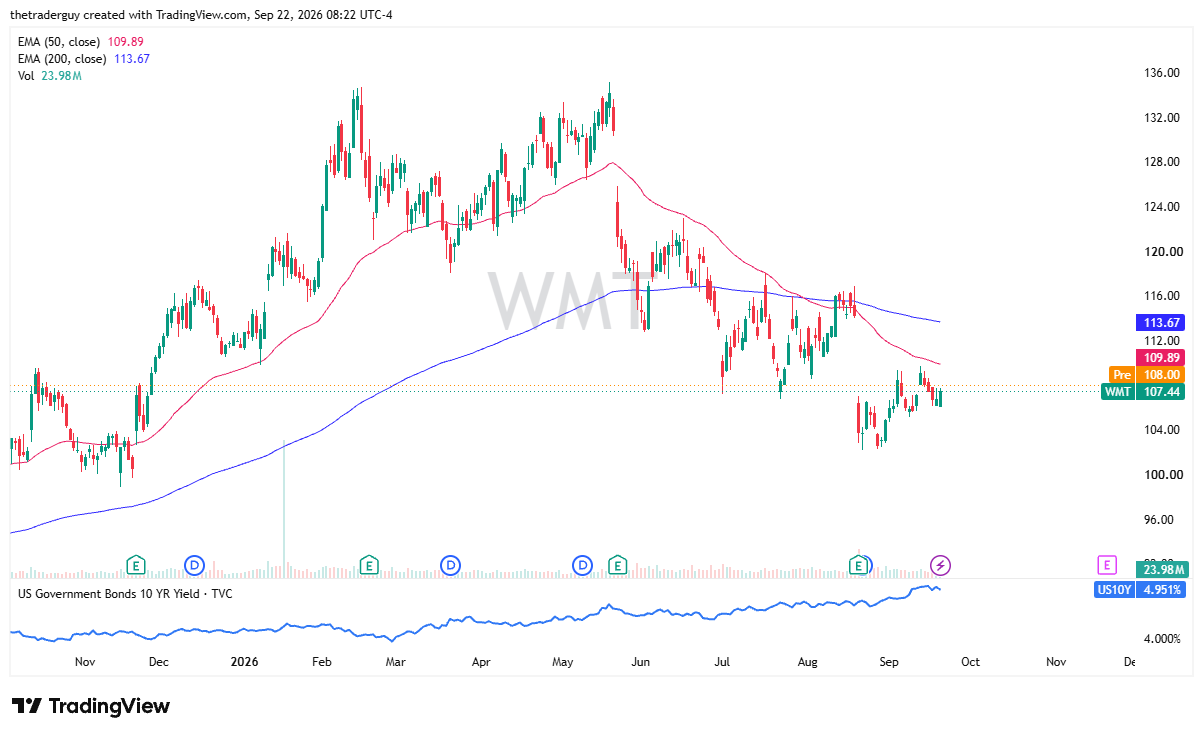Open the upcoming purple earnings marker in November

[1106, 566]
